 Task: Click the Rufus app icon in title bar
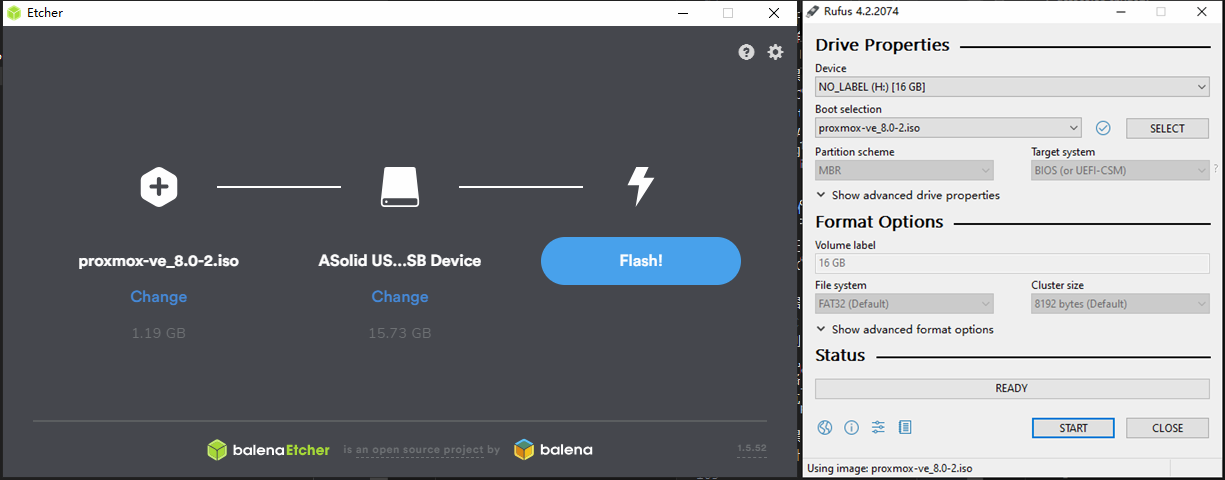click(812, 12)
